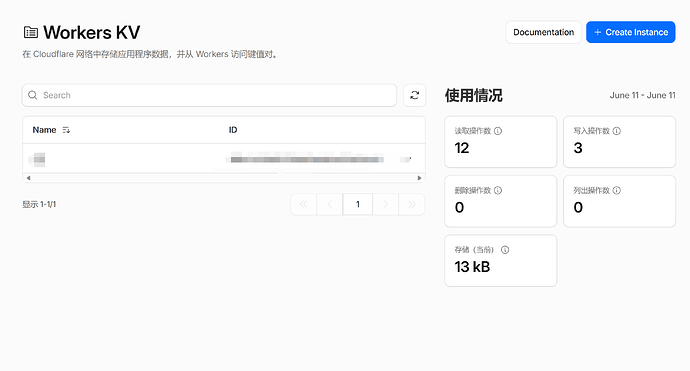Viewport: 690px width, 371px height.
Task: Open the blurred namespace name row
Action: pos(38,159)
